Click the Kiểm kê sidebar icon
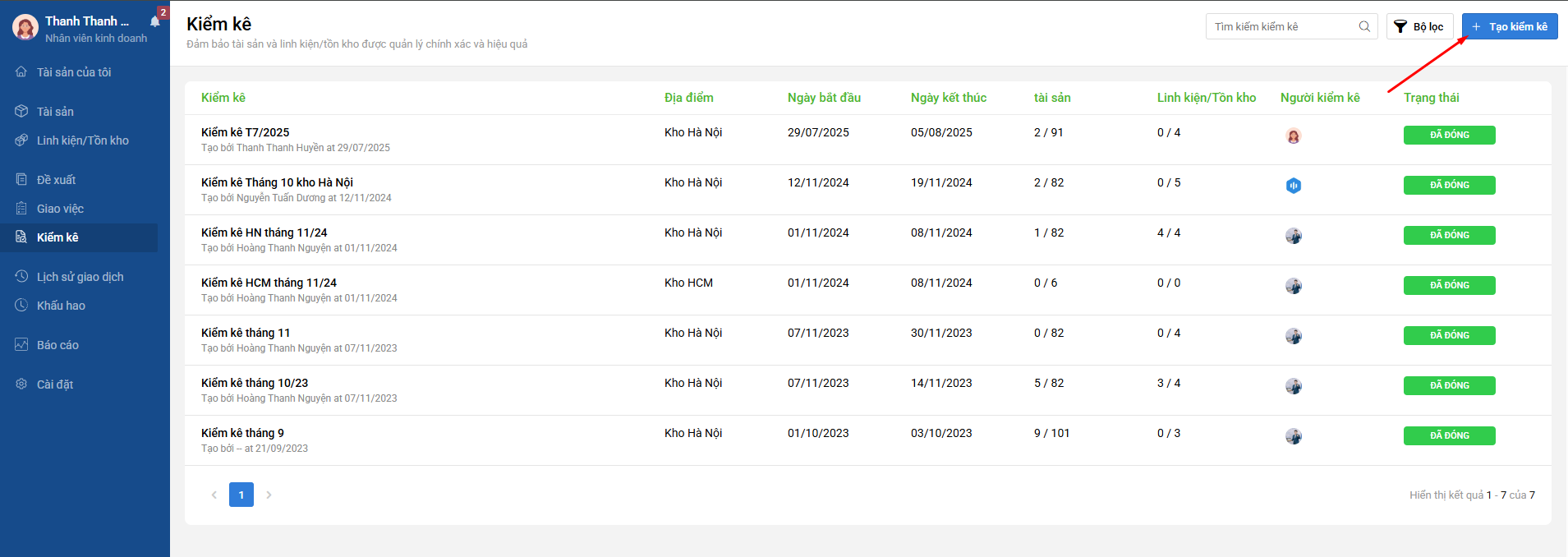This screenshot has height=557, width=1568. coord(21,237)
